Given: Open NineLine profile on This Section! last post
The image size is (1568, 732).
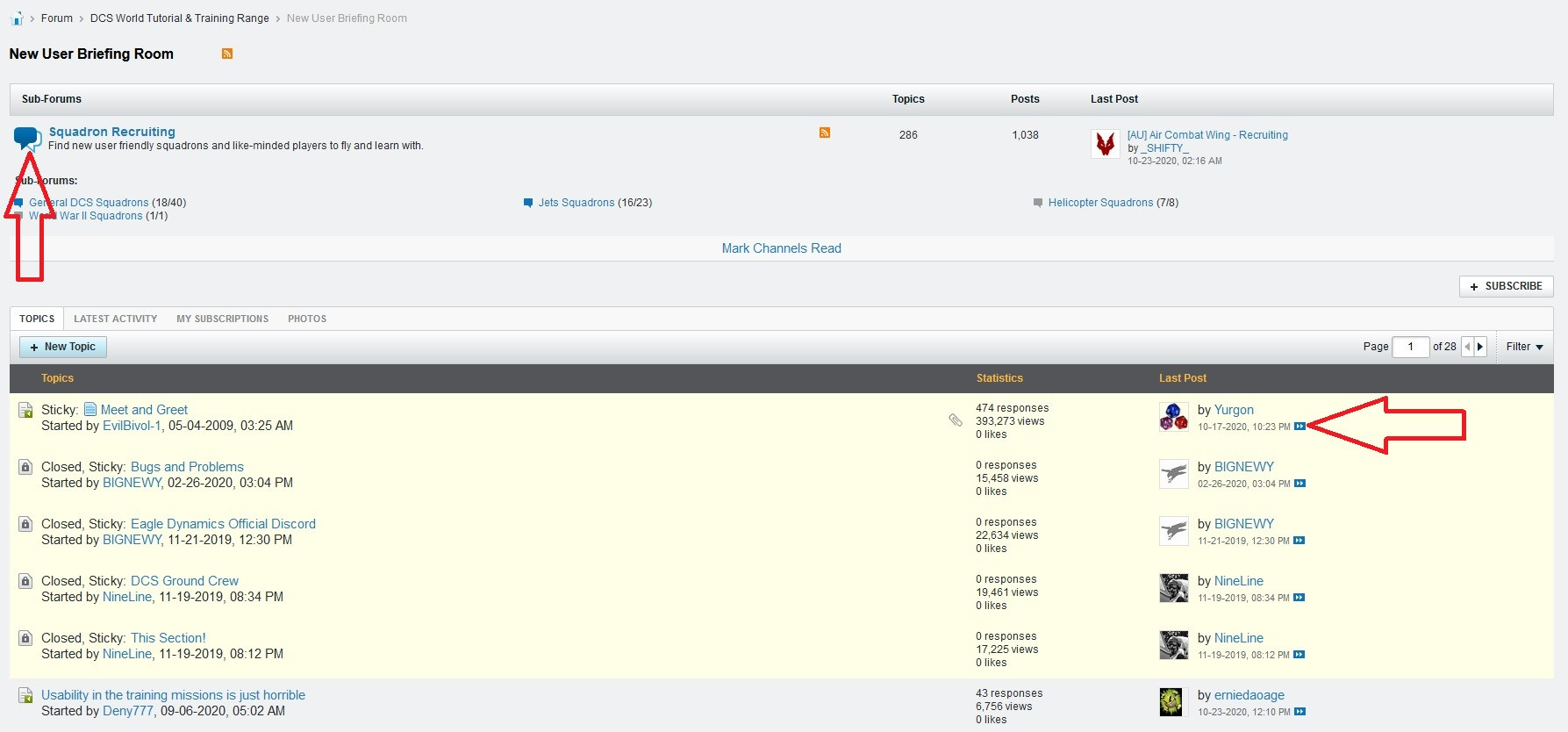Looking at the screenshot, I should 1239,638.
